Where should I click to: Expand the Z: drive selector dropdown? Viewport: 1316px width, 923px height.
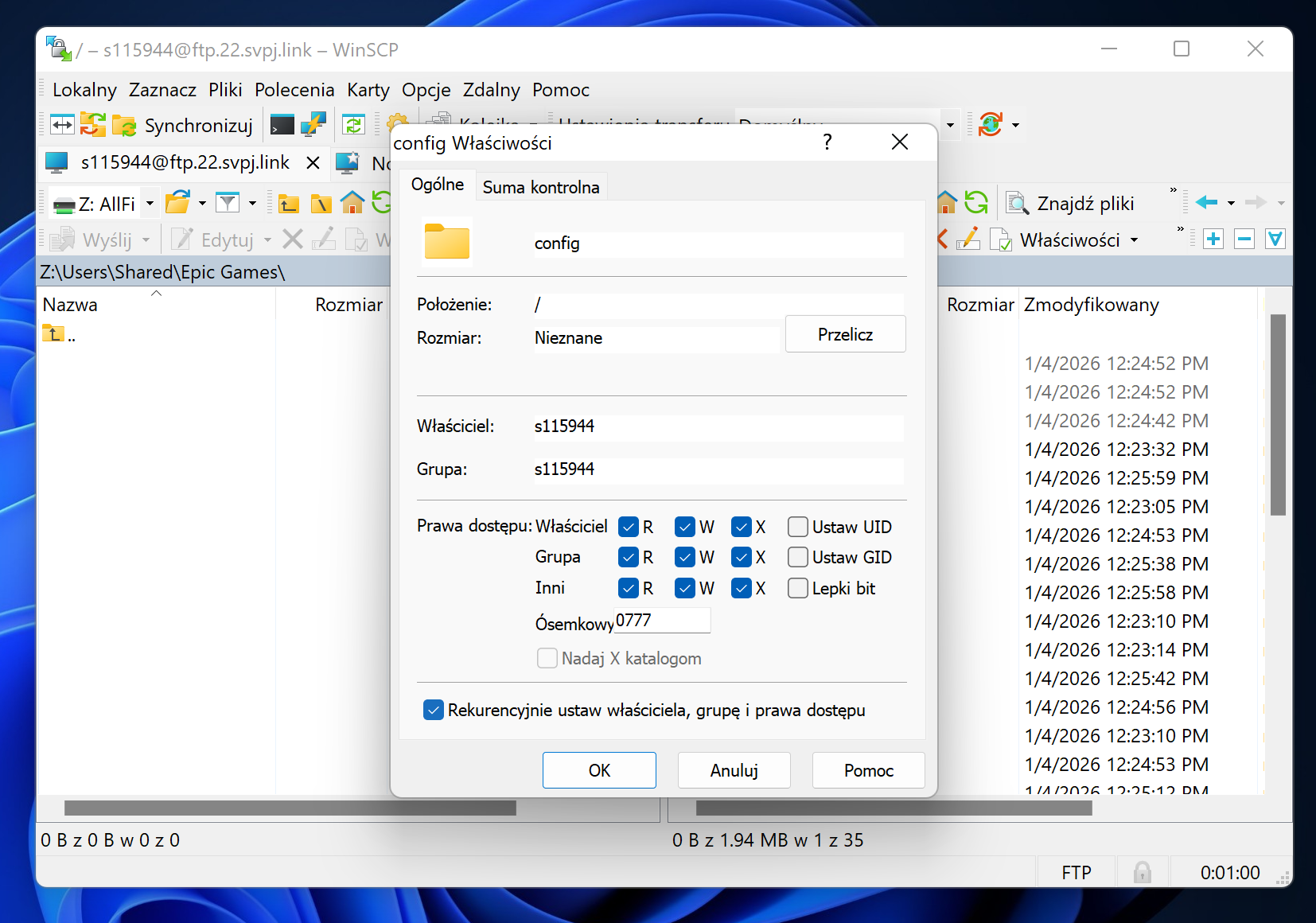coord(150,204)
